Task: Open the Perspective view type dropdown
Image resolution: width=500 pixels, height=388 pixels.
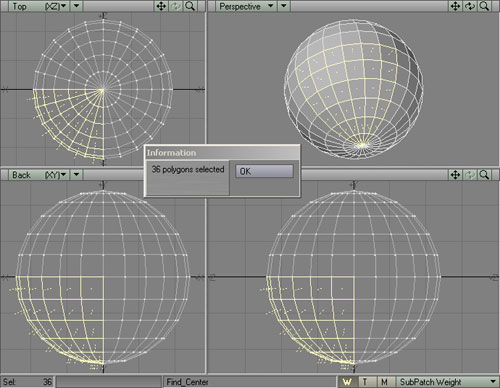Action: (246, 6)
